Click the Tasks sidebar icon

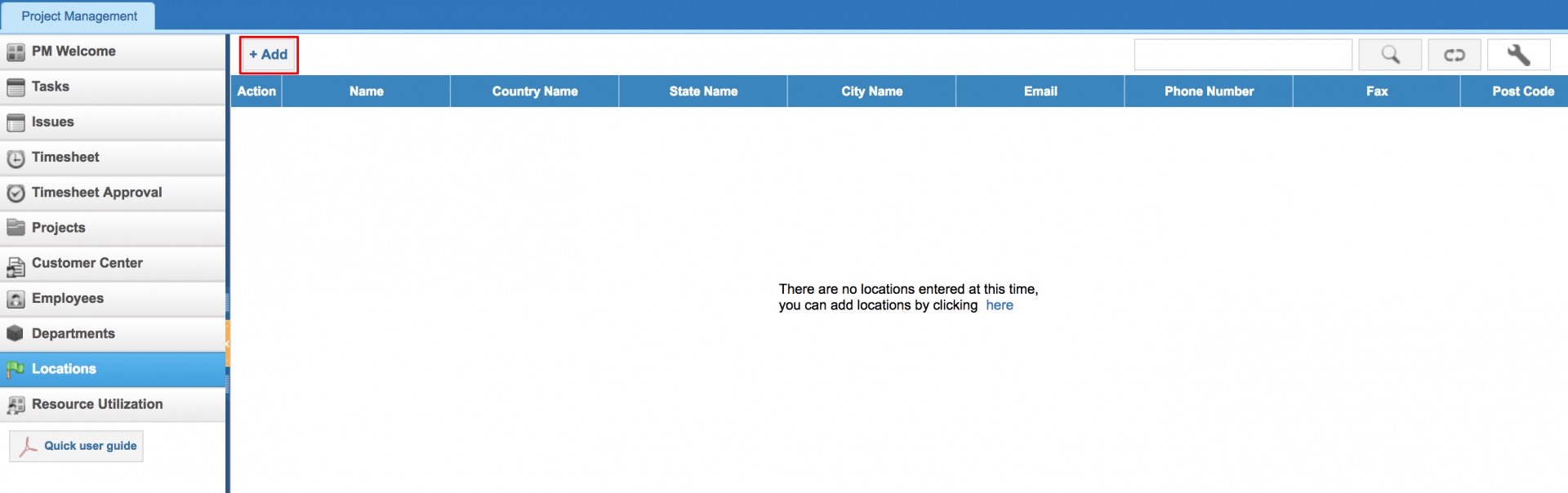(16, 87)
